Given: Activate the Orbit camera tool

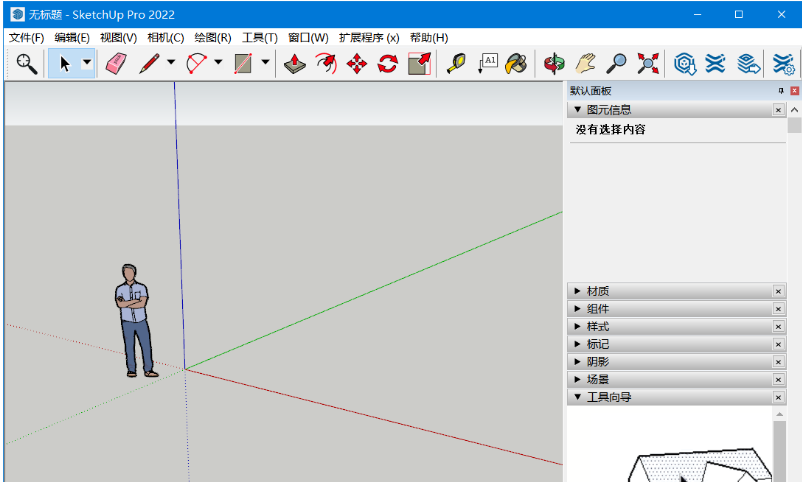Looking at the screenshot, I should (x=553, y=64).
